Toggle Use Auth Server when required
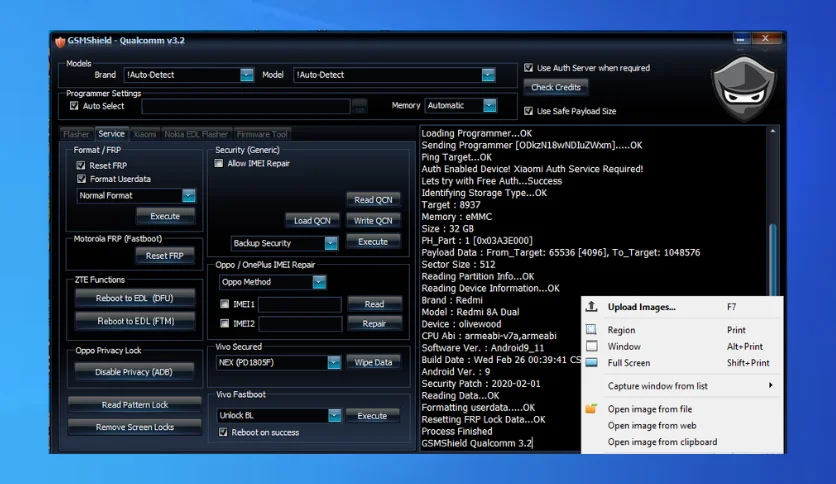836x484 pixels. click(x=528, y=68)
